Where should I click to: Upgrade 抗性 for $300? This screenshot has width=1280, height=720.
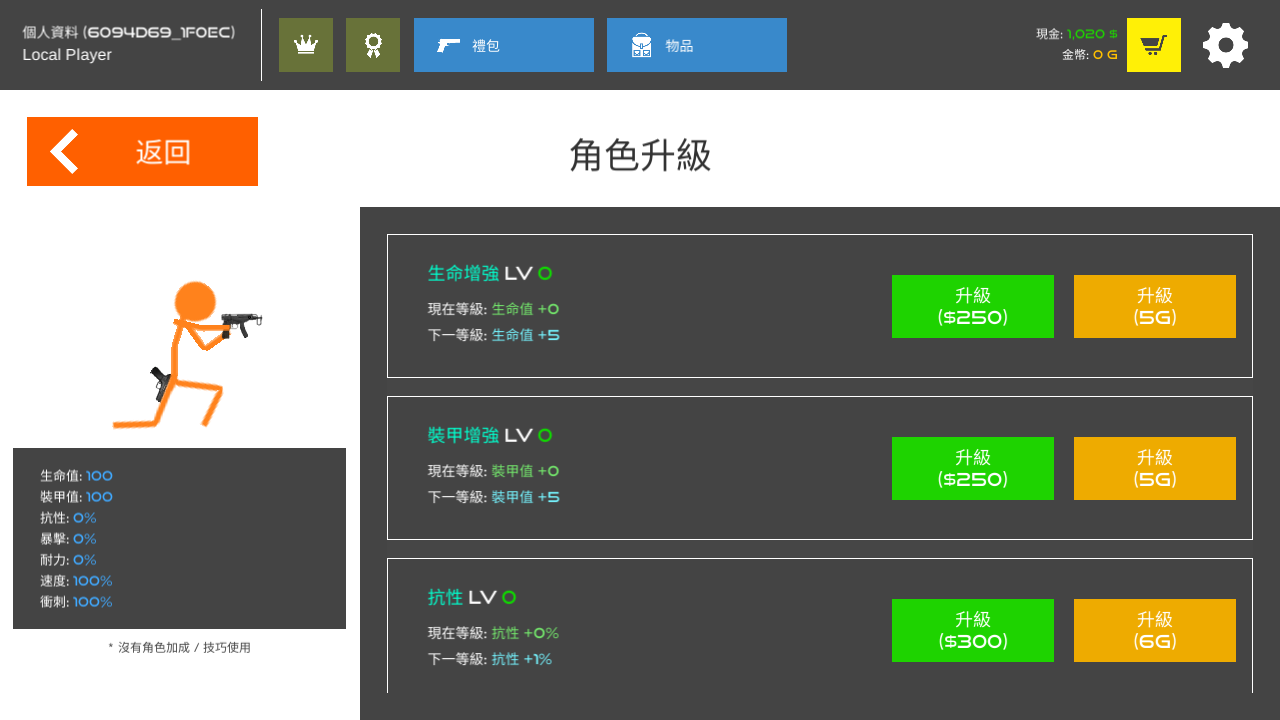(x=973, y=630)
